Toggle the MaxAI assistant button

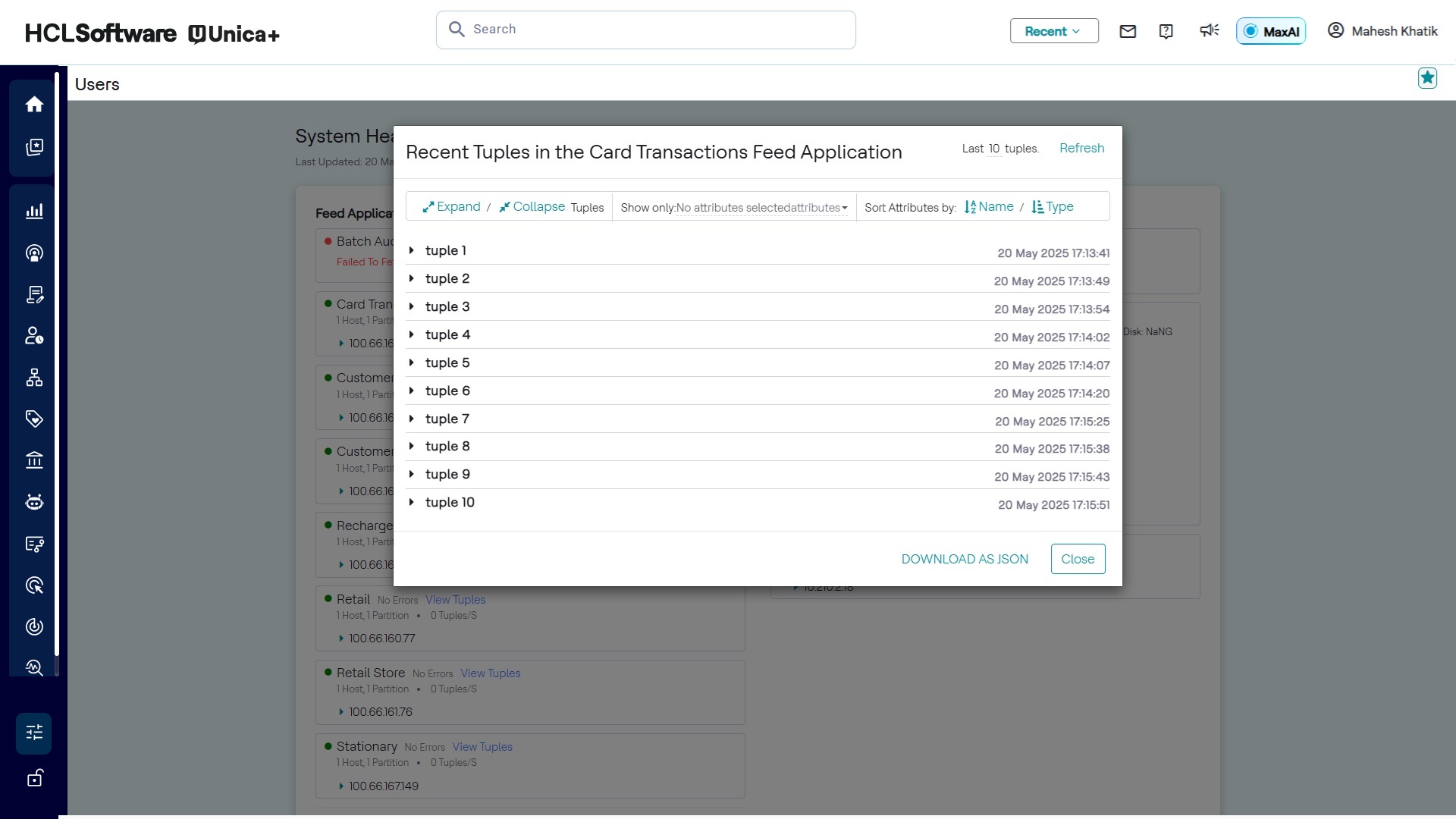1271,31
